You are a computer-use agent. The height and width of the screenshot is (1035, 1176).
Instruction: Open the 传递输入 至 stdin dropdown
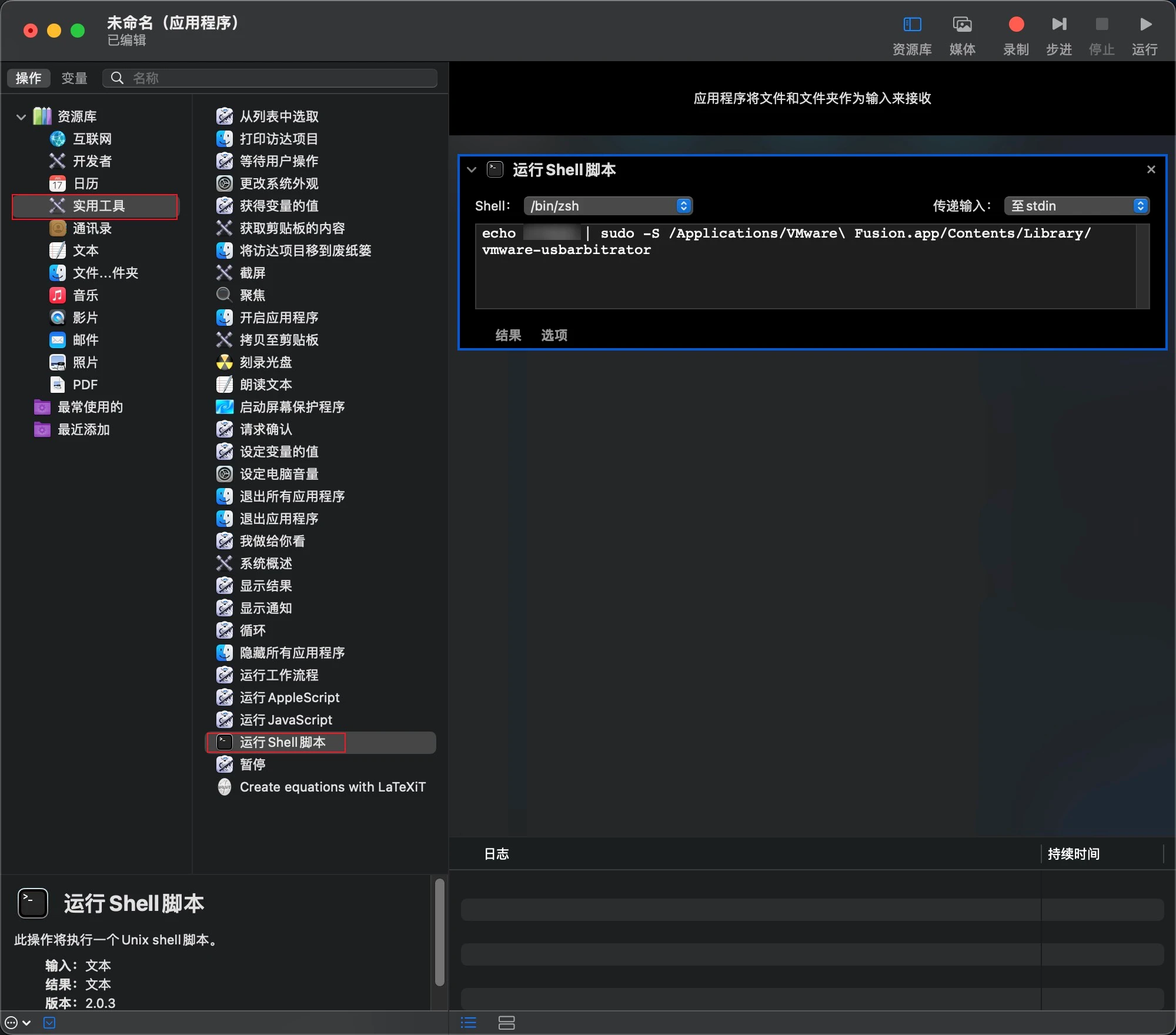click(1077, 206)
